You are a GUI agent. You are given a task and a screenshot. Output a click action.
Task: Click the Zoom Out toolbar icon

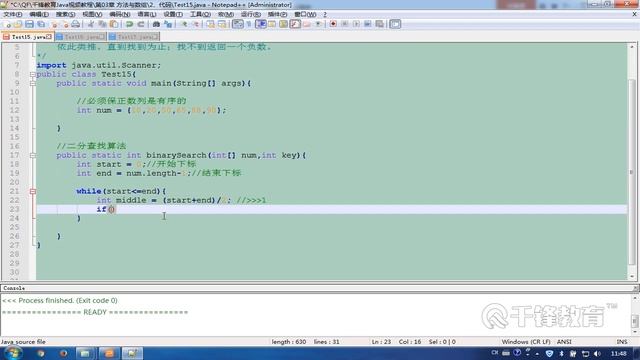coord(196,24)
